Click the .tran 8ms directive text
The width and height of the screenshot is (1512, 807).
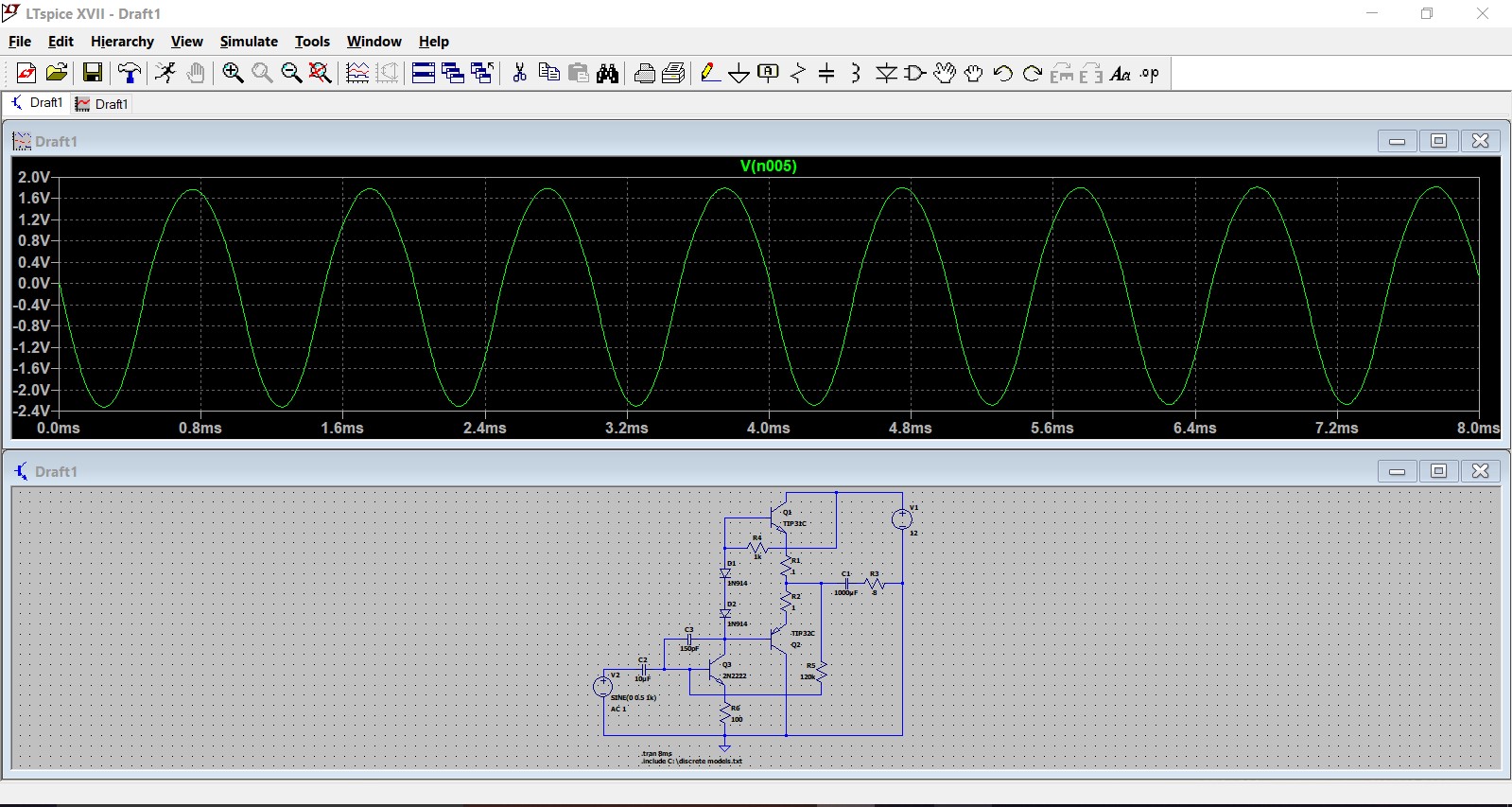pos(657,754)
